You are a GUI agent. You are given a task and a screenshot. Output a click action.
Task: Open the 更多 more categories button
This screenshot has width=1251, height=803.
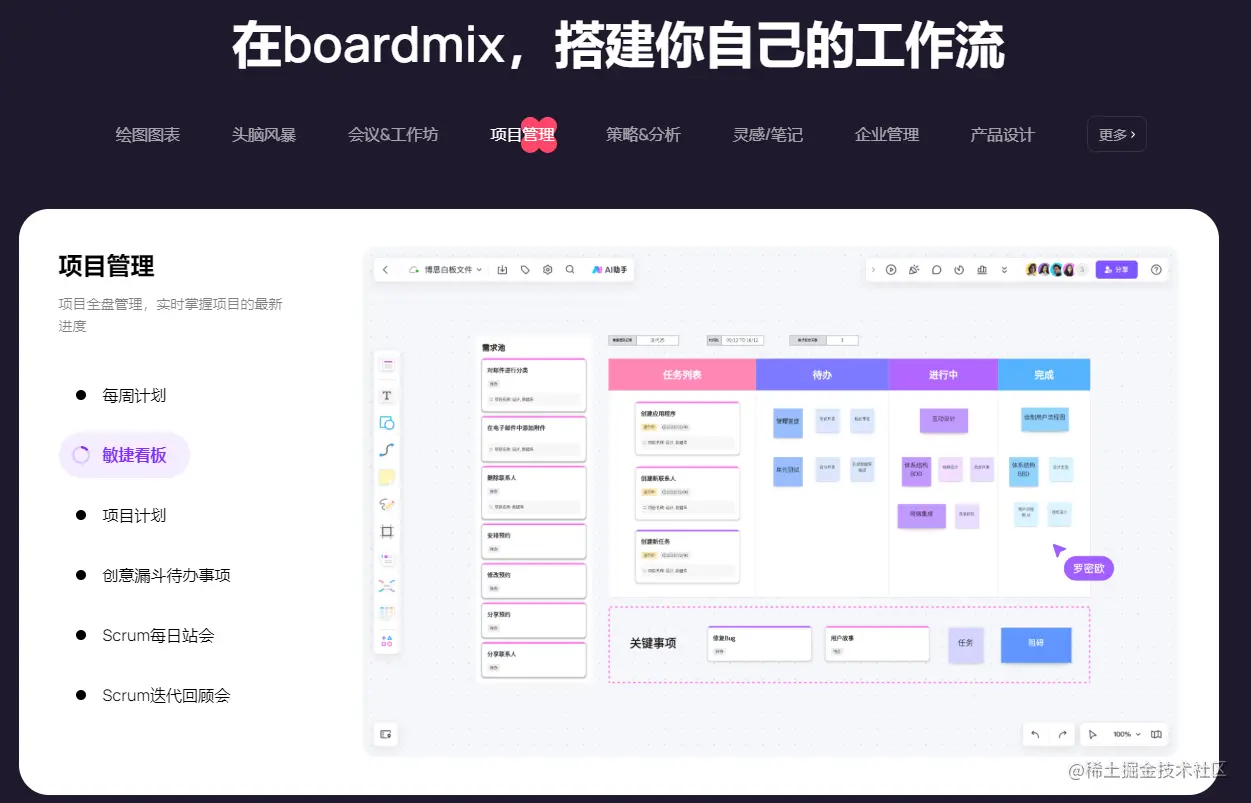pos(1117,134)
